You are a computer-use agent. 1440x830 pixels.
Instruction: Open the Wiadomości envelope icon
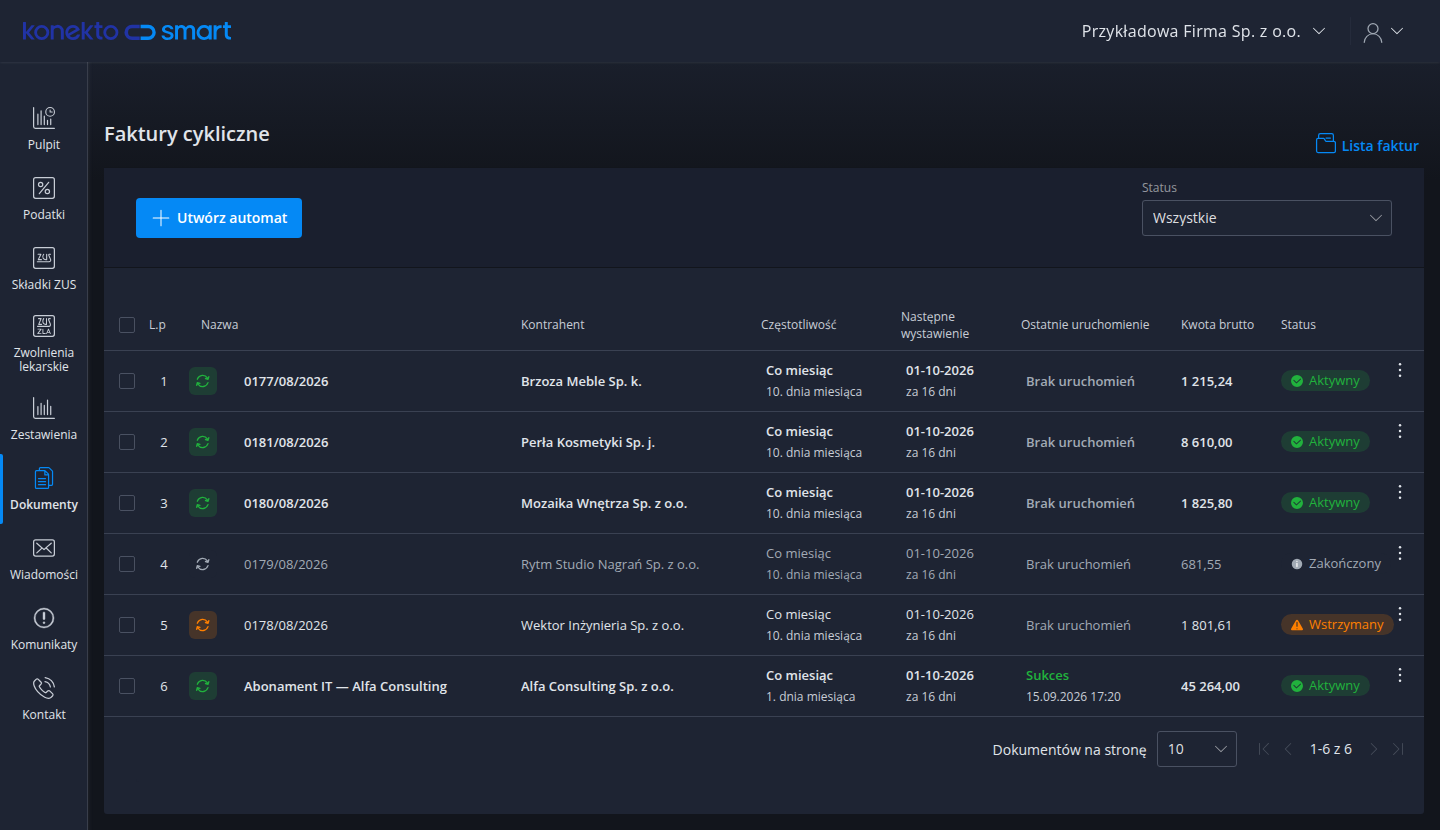click(44, 548)
